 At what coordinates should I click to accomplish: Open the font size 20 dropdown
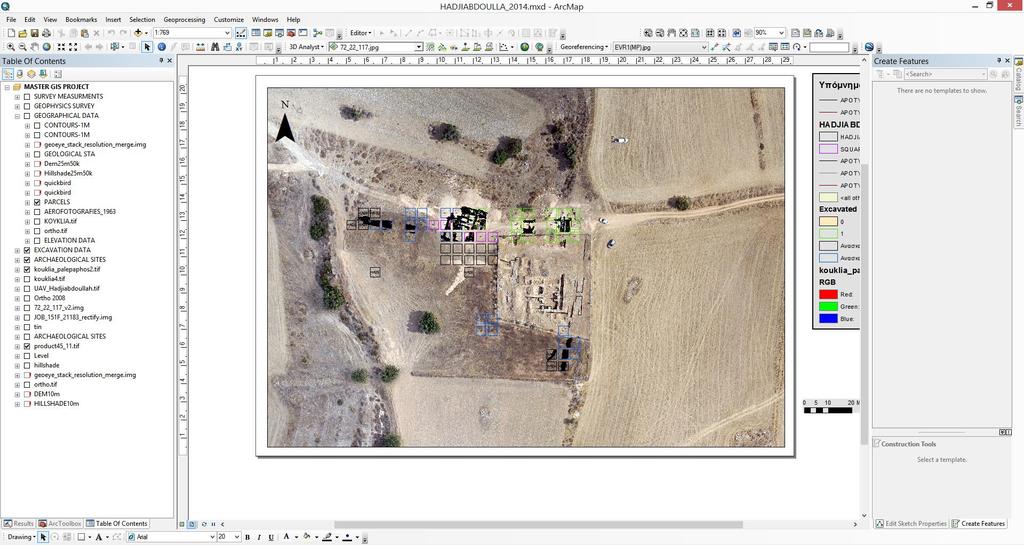point(237,537)
